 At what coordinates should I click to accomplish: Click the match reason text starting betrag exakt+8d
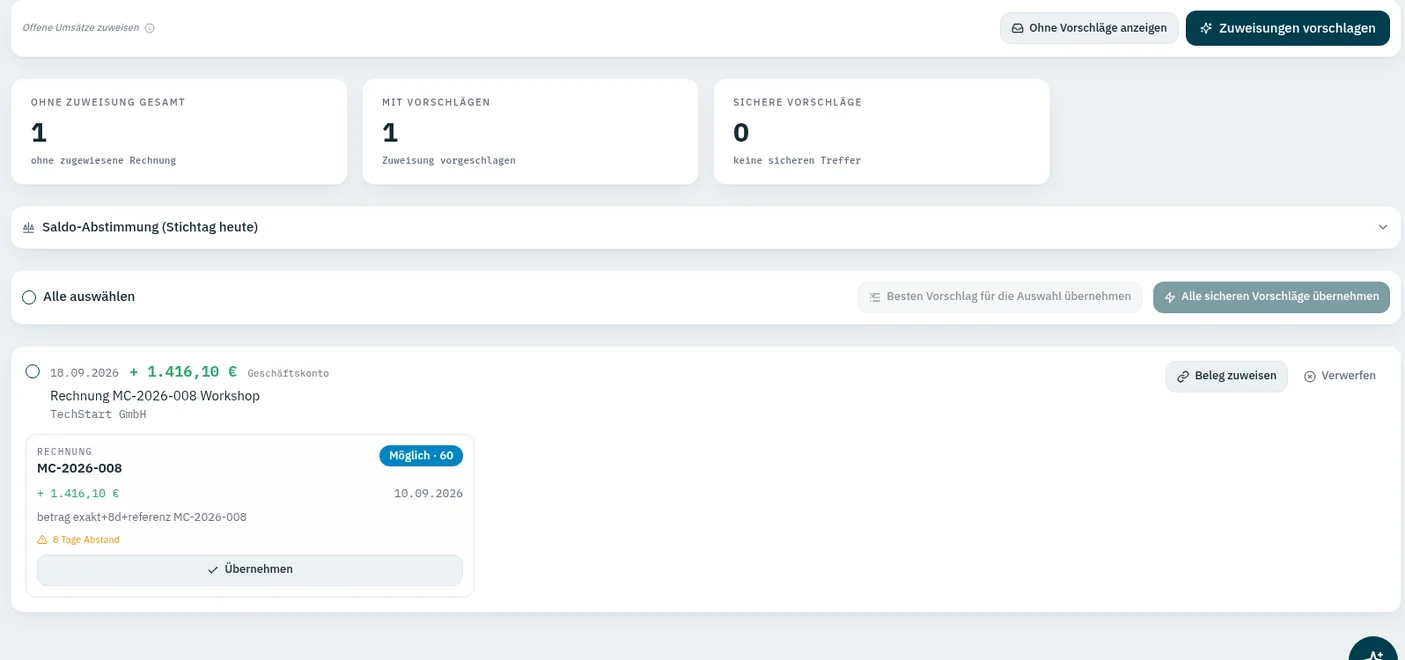pyautogui.click(x=142, y=517)
